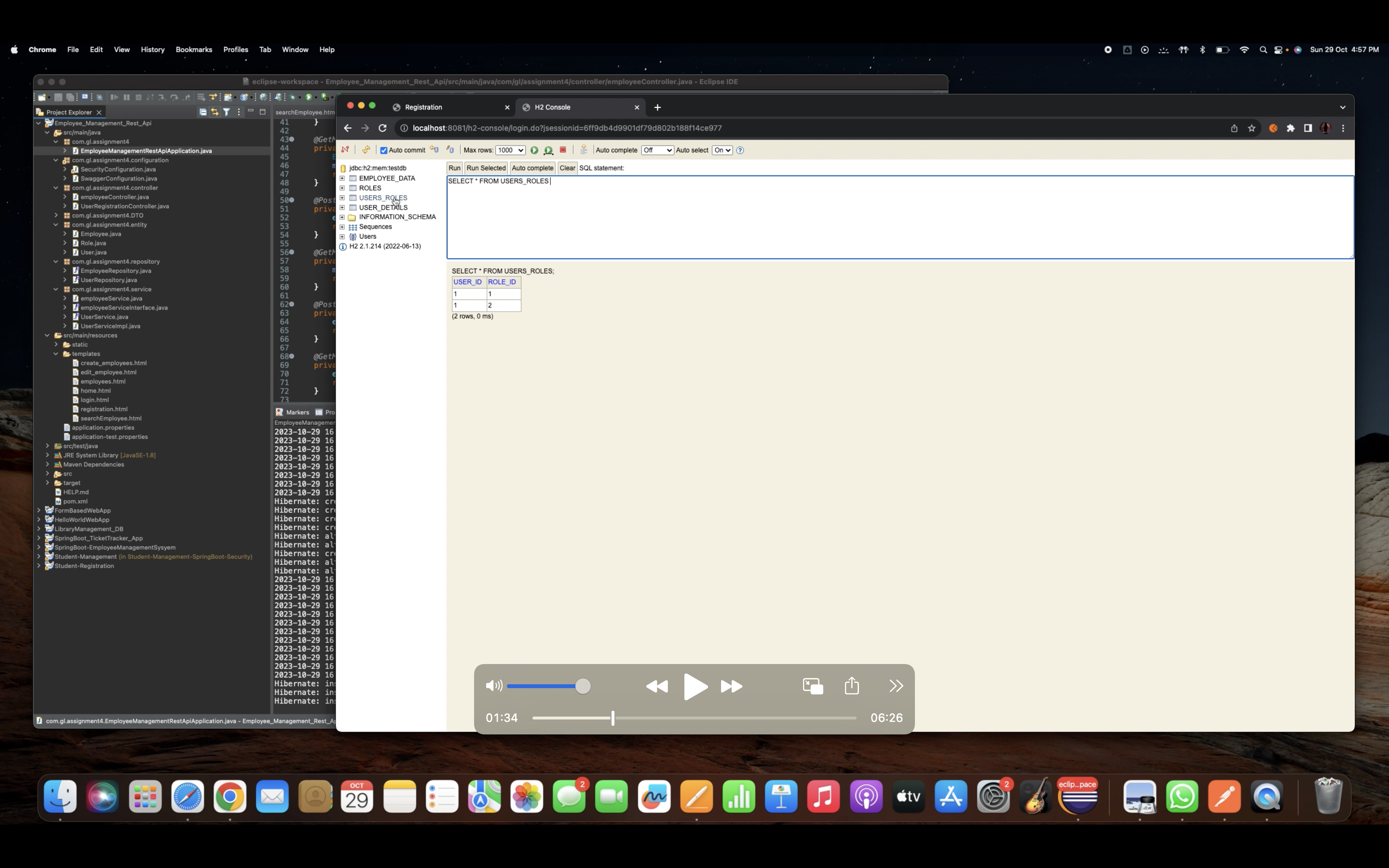This screenshot has height=868, width=1389.
Task: Click the rewind icon in video player
Action: click(x=656, y=686)
